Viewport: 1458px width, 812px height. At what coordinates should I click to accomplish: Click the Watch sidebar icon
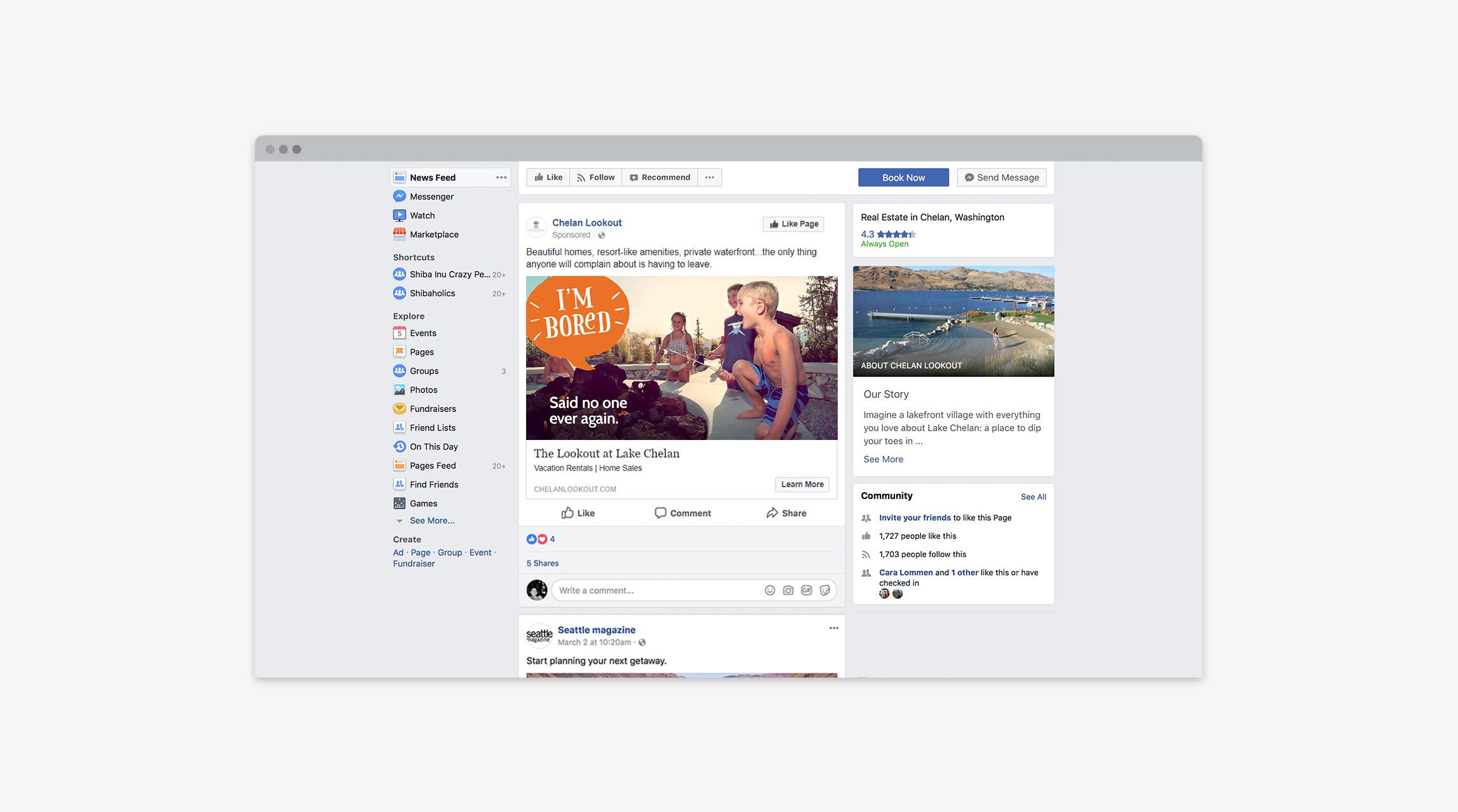[x=399, y=216]
